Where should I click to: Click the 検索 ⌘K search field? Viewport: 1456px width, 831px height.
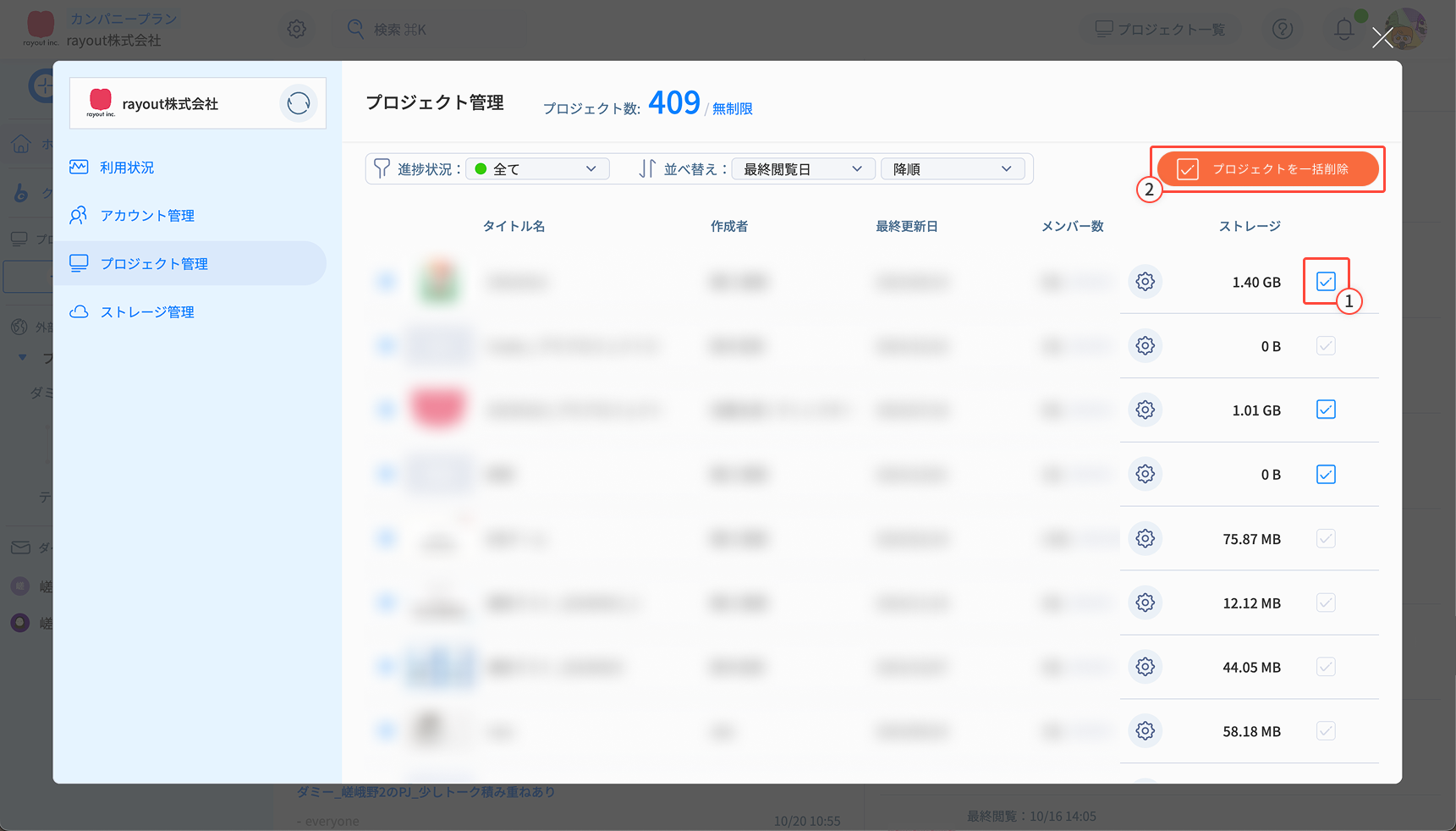[400, 30]
